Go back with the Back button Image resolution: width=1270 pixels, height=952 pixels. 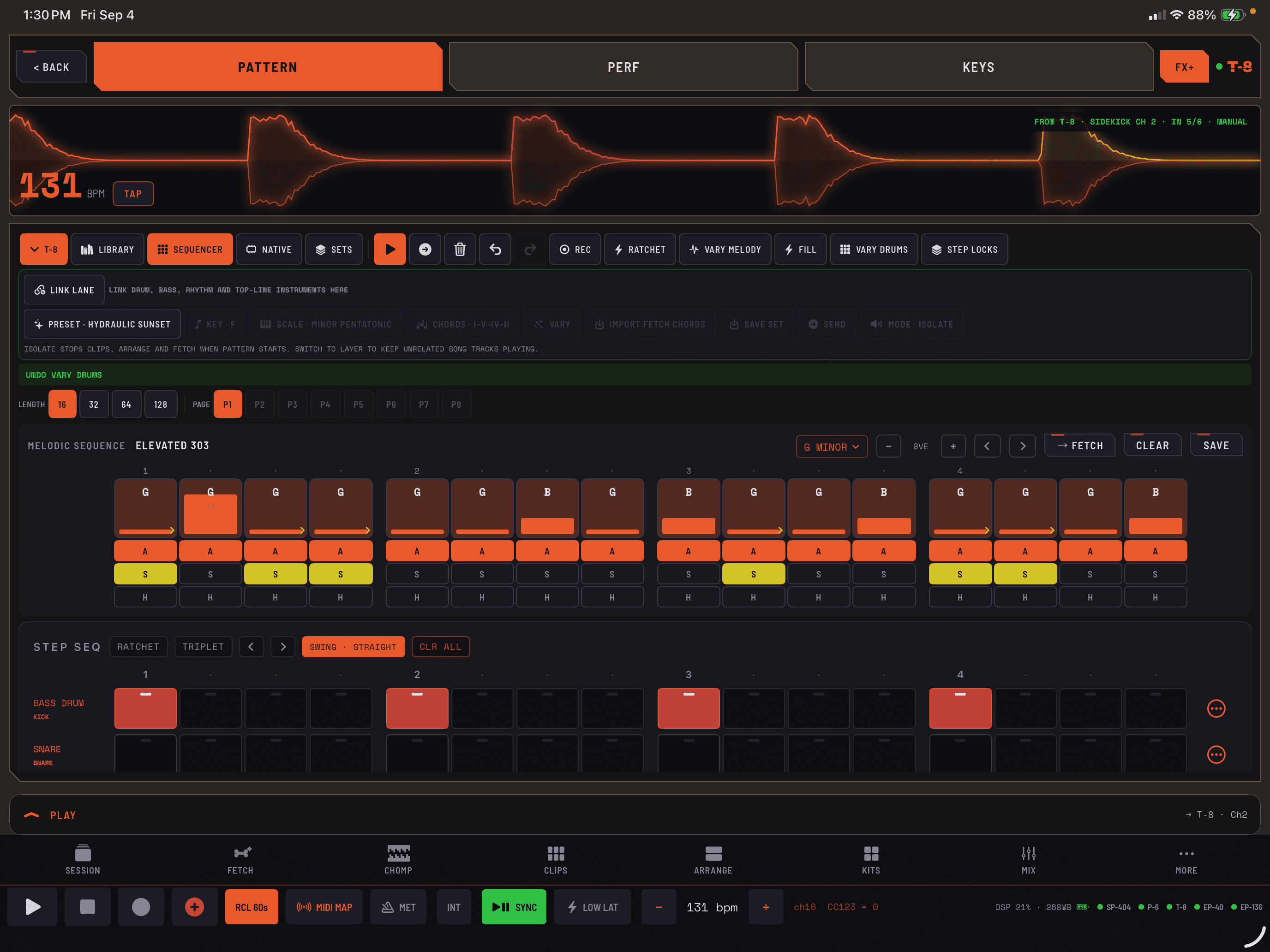click(x=52, y=66)
